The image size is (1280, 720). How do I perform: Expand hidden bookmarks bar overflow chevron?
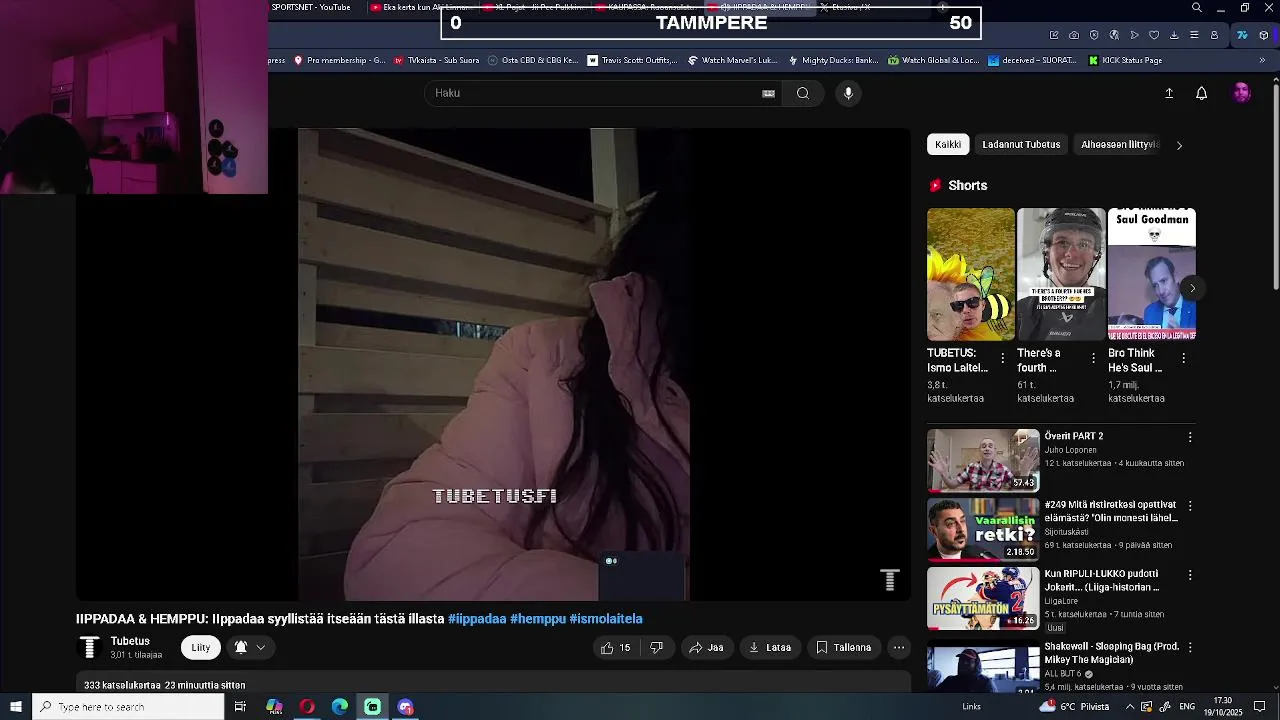(x=1262, y=60)
